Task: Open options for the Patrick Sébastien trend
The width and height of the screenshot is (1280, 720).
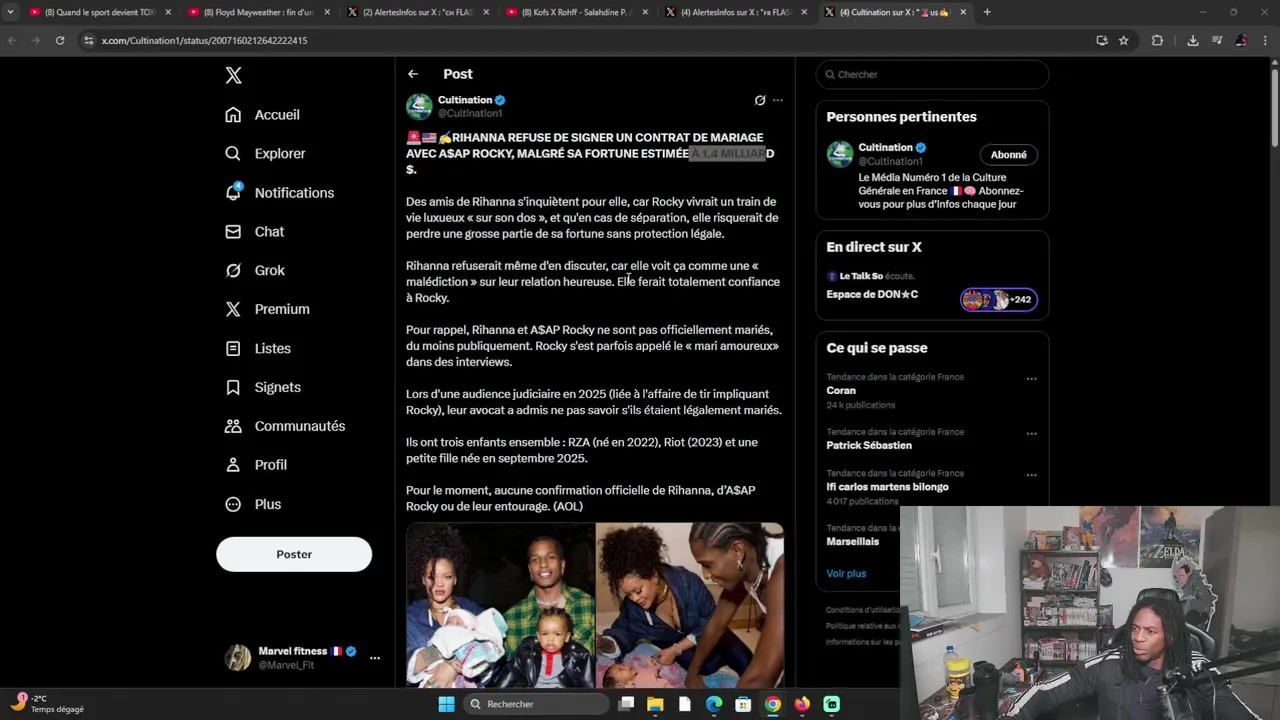Action: pos(1031,434)
